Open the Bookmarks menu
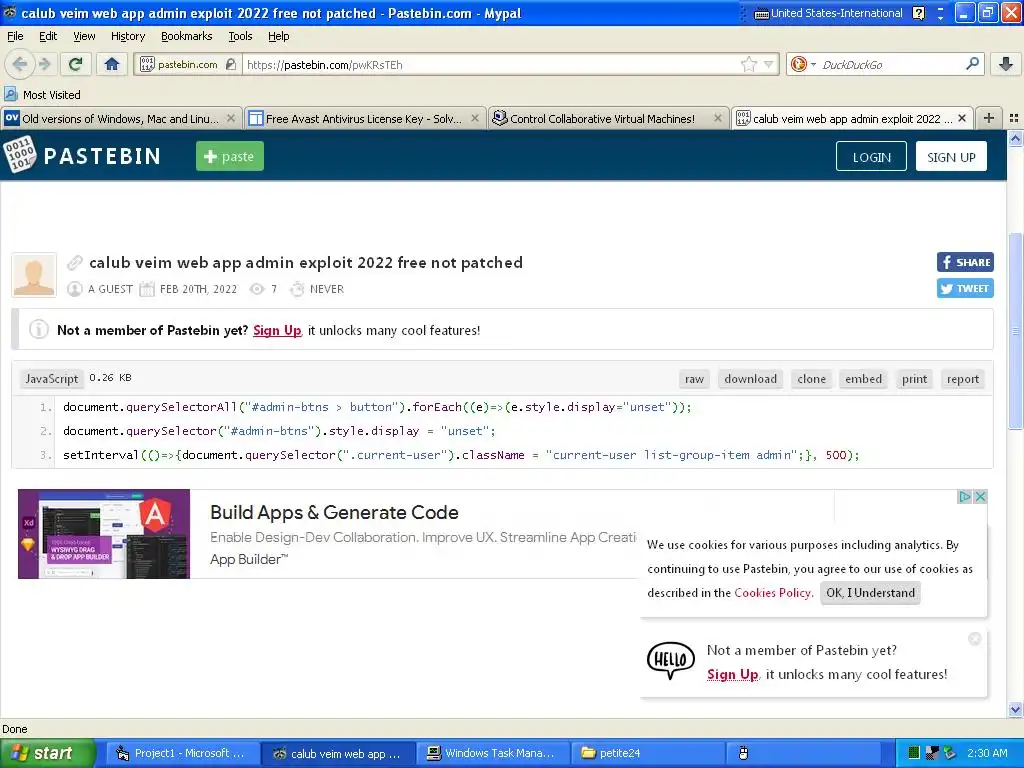This screenshot has width=1024, height=768. [x=187, y=36]
